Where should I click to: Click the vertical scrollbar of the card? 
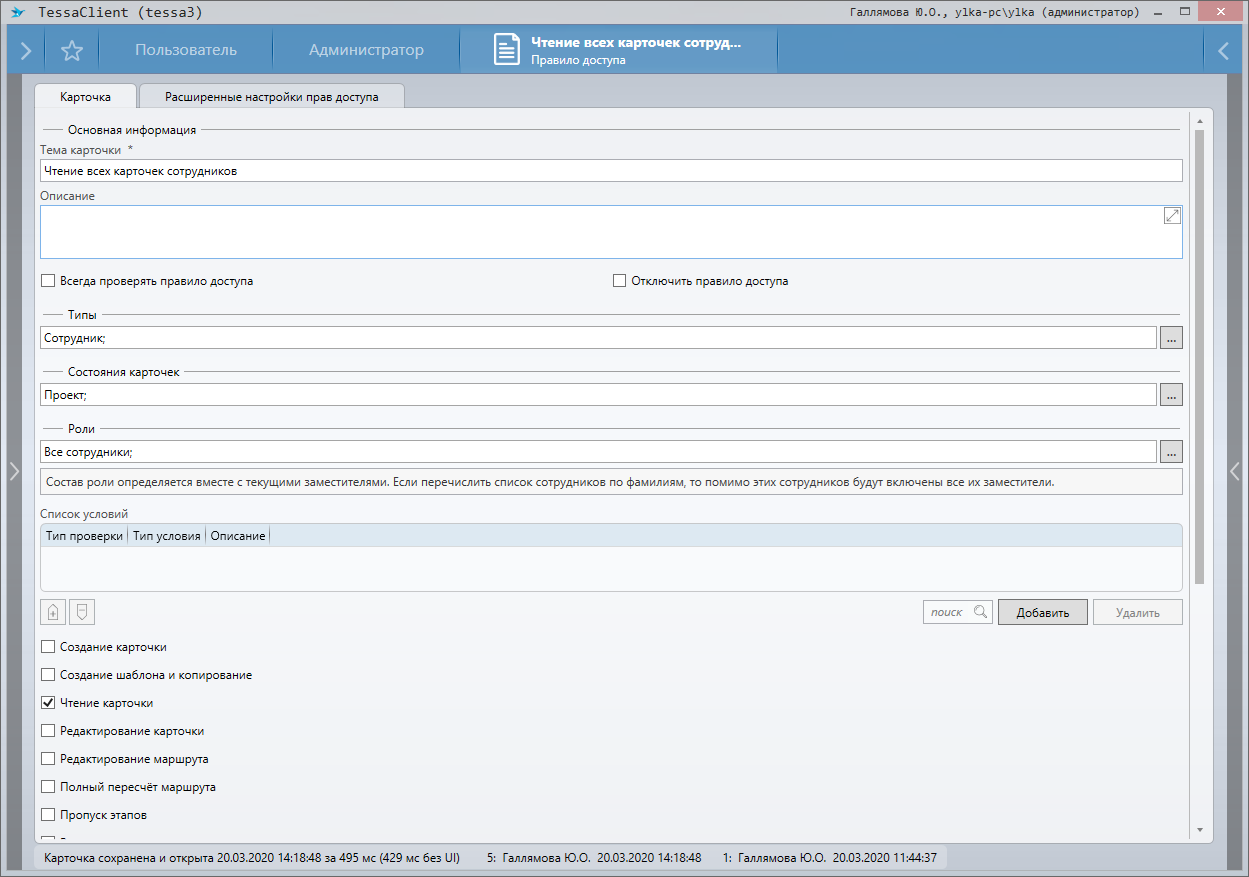[1199, 350]
